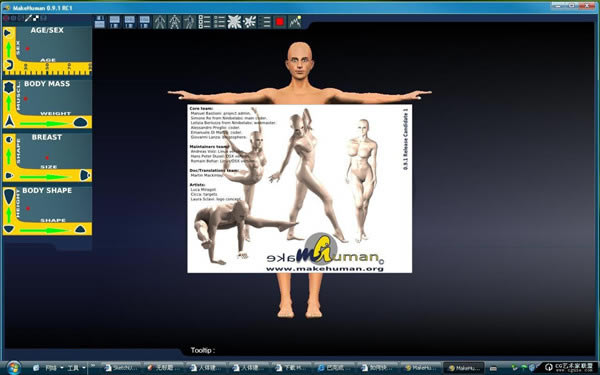
Task: Click the second floppy-disk icon in toolbar
Action: click(x=114, y=22)
